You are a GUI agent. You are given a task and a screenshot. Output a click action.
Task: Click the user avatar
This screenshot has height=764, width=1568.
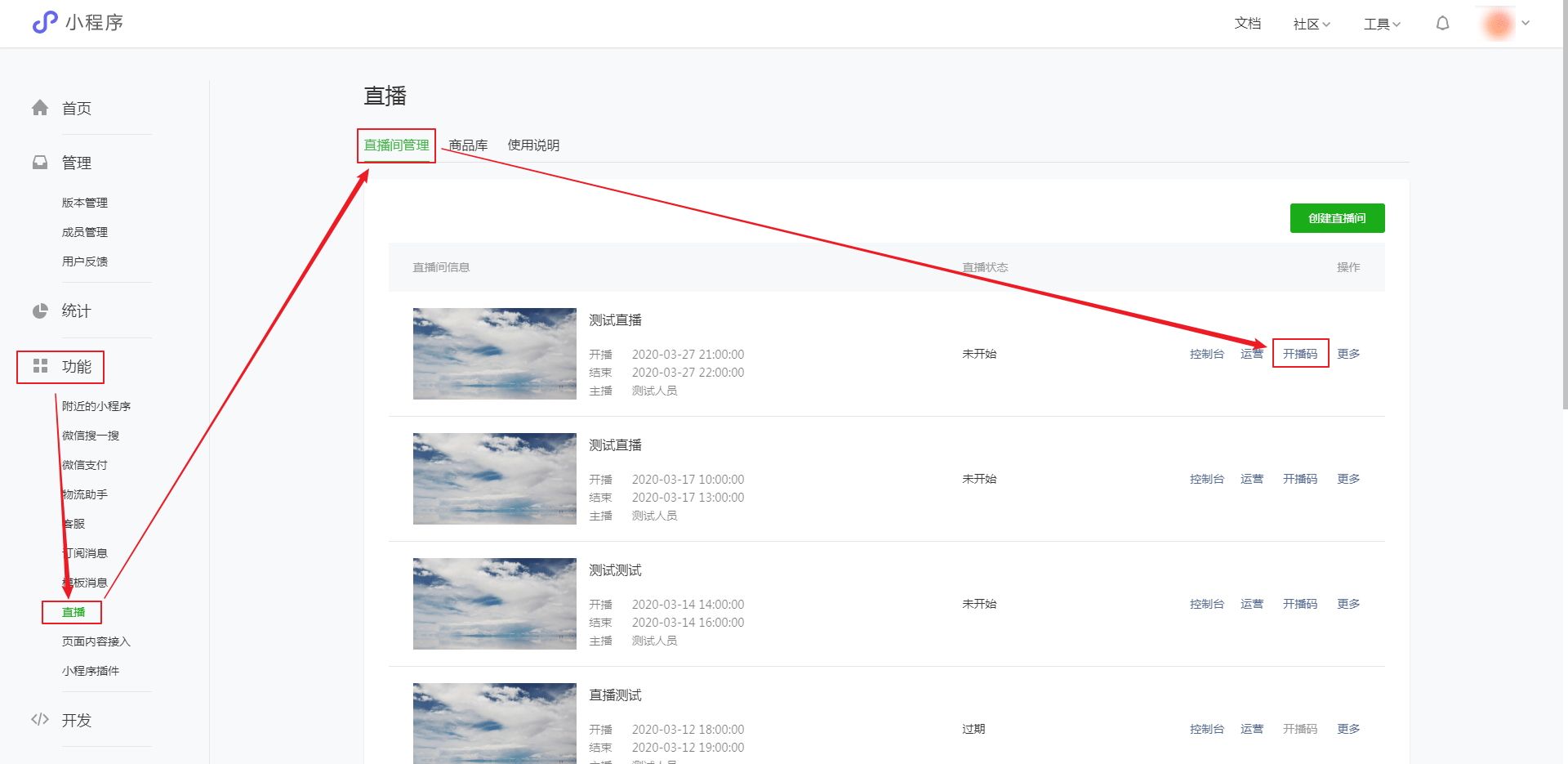click(x=1499, y=24)
